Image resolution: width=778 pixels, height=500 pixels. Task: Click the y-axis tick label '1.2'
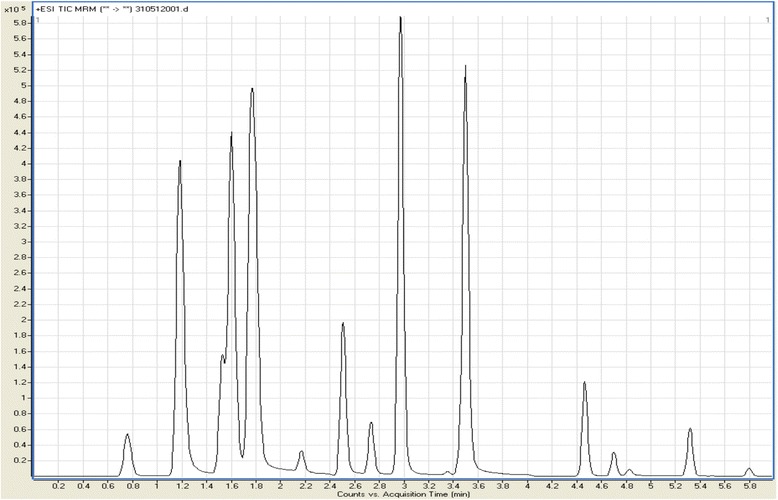(21, 382)
